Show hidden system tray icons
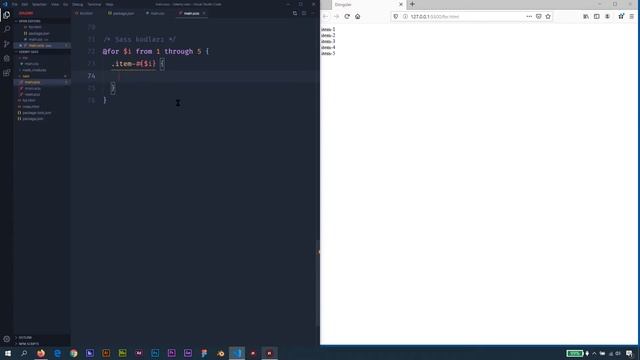The image size is (640, 360). pyautogui.click(x=594, y=353)
